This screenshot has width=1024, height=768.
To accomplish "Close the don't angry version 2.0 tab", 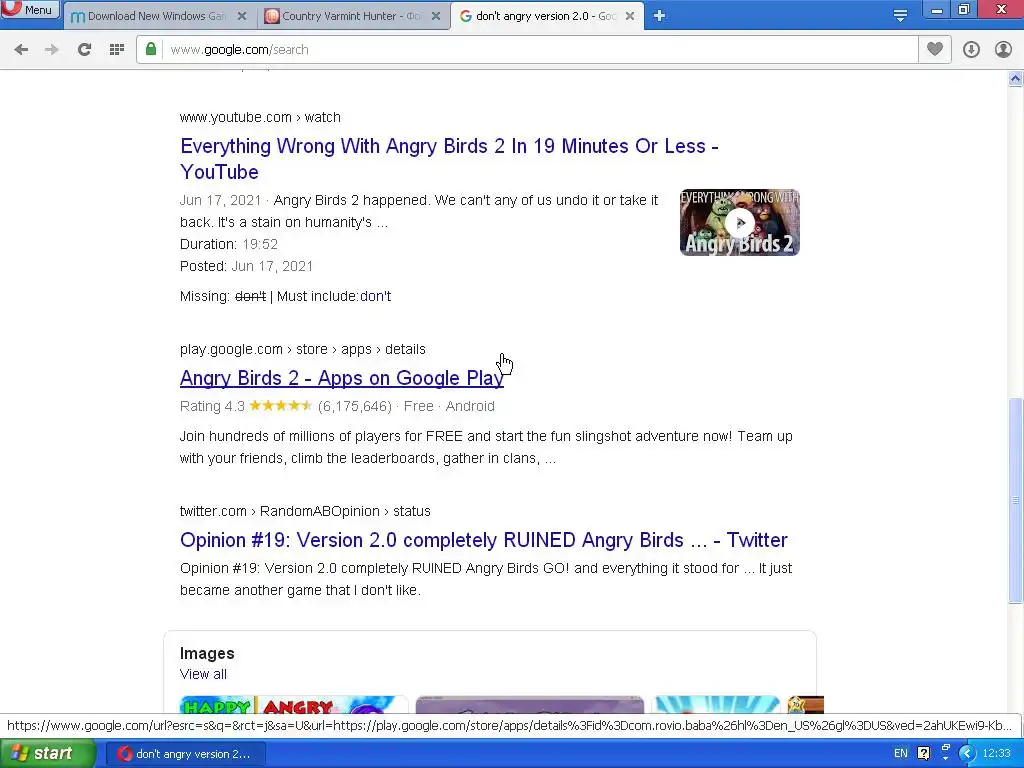I will click(x=630, y=16).
